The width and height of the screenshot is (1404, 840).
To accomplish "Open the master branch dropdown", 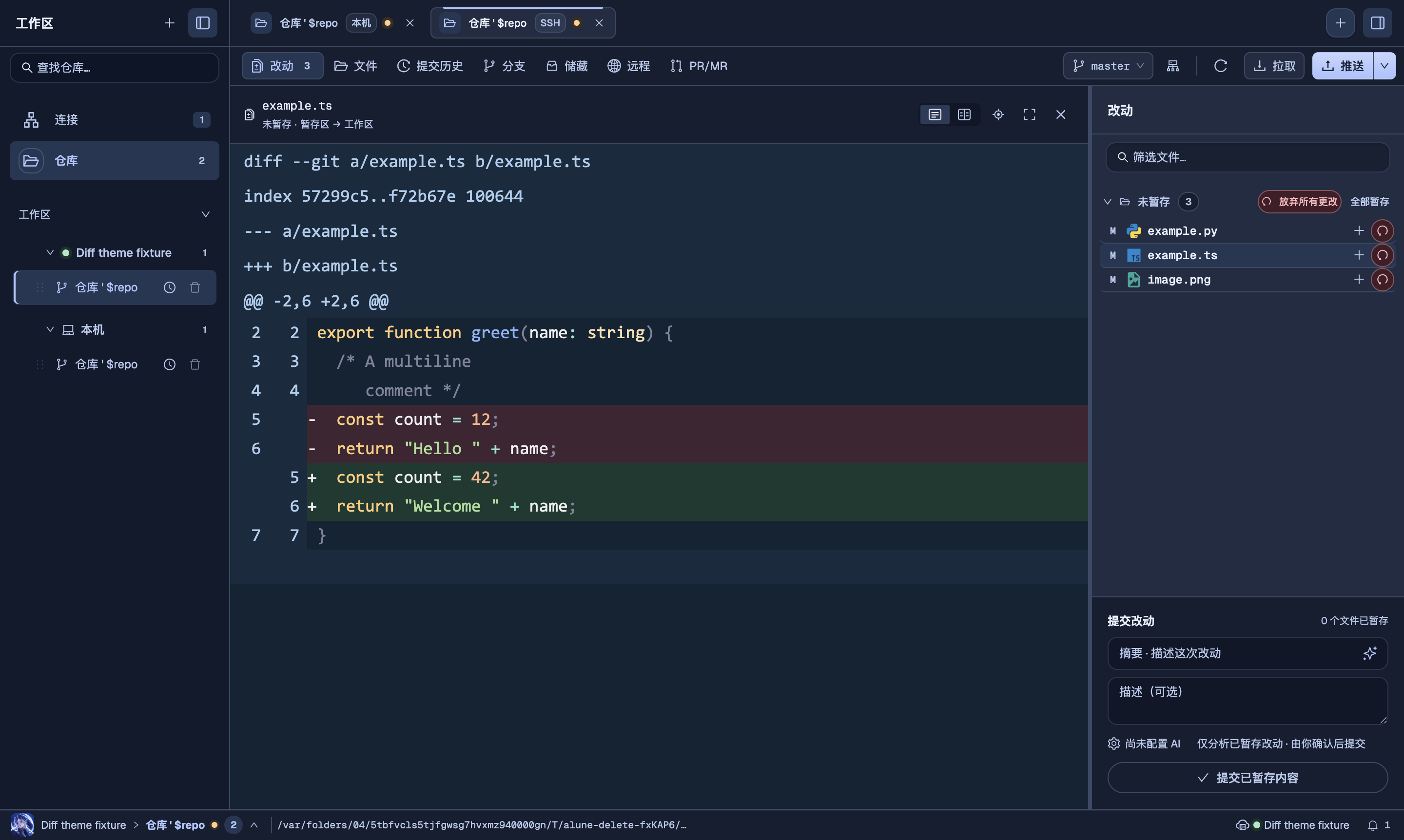I will click(x=1108, y=66).
